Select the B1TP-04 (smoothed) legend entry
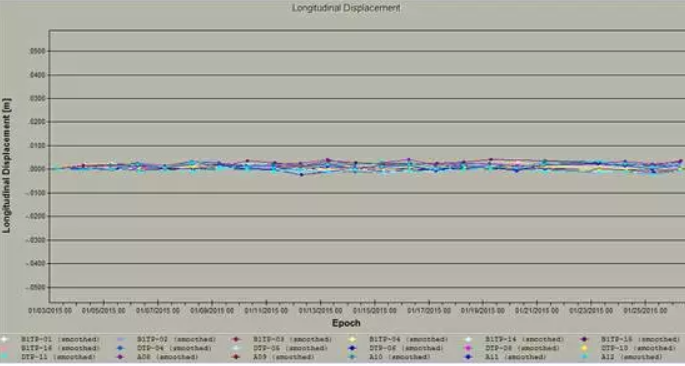Screen dimensions: 685x366 pos(408,339)
